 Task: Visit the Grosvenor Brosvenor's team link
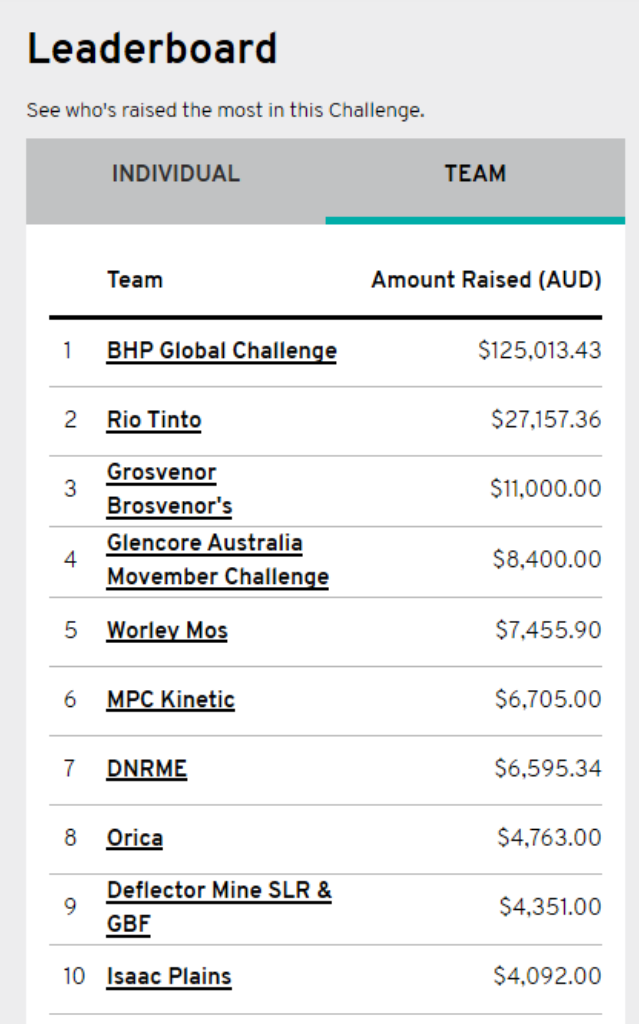[170, 489]
